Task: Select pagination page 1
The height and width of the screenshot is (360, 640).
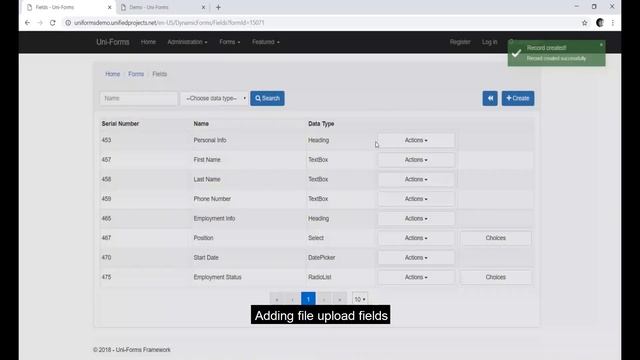Action: (308, 299)
